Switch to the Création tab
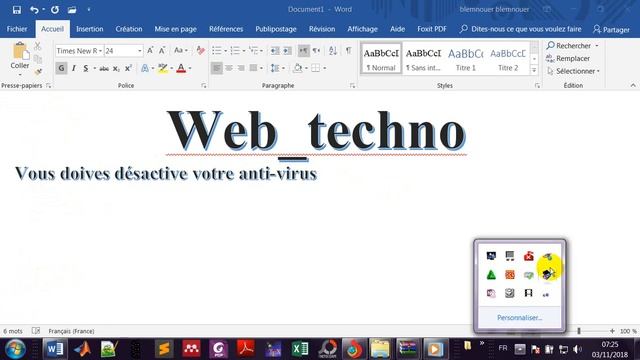Viewport: 640px width, 360px height. pos(129,29)
